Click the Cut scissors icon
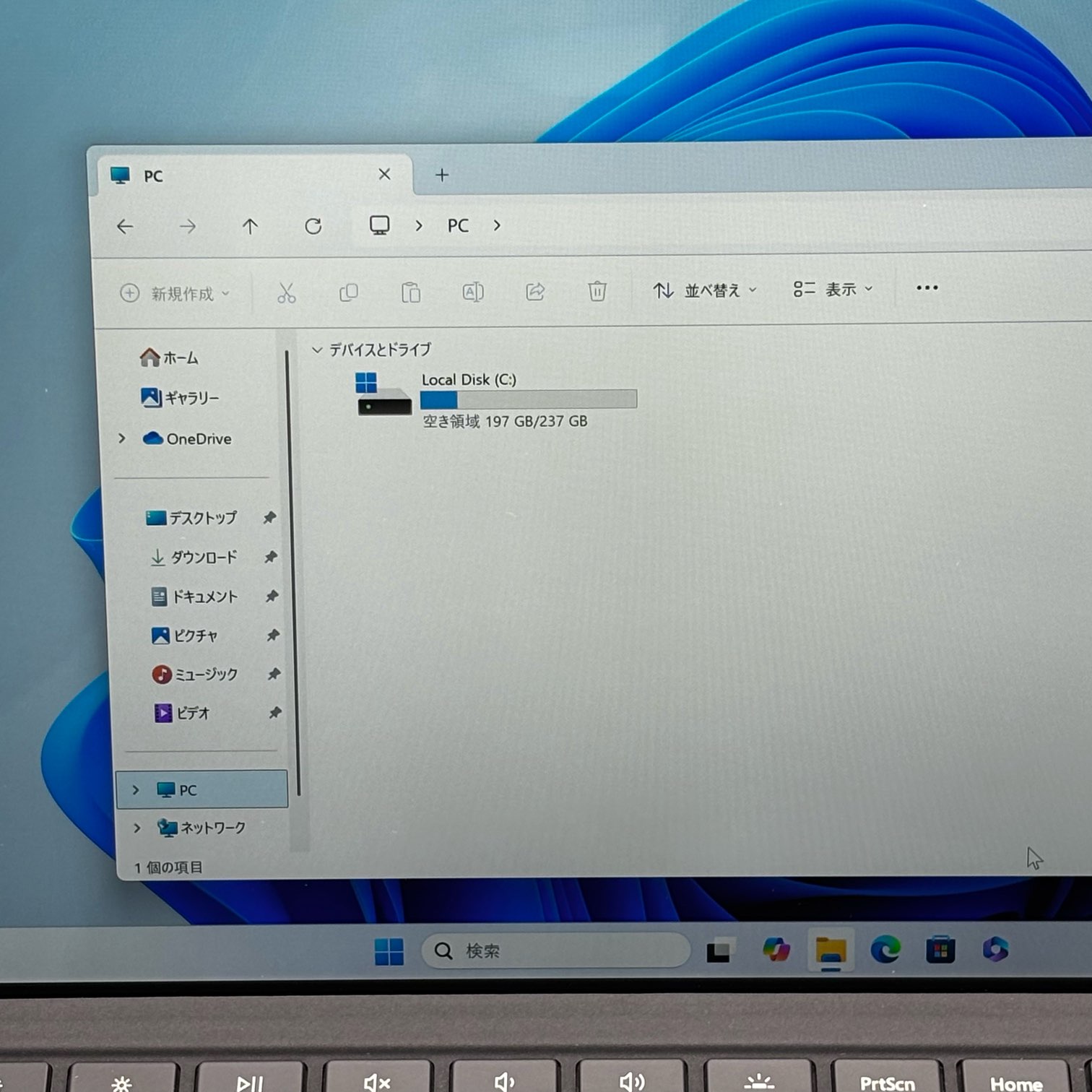 click(287, 292)
